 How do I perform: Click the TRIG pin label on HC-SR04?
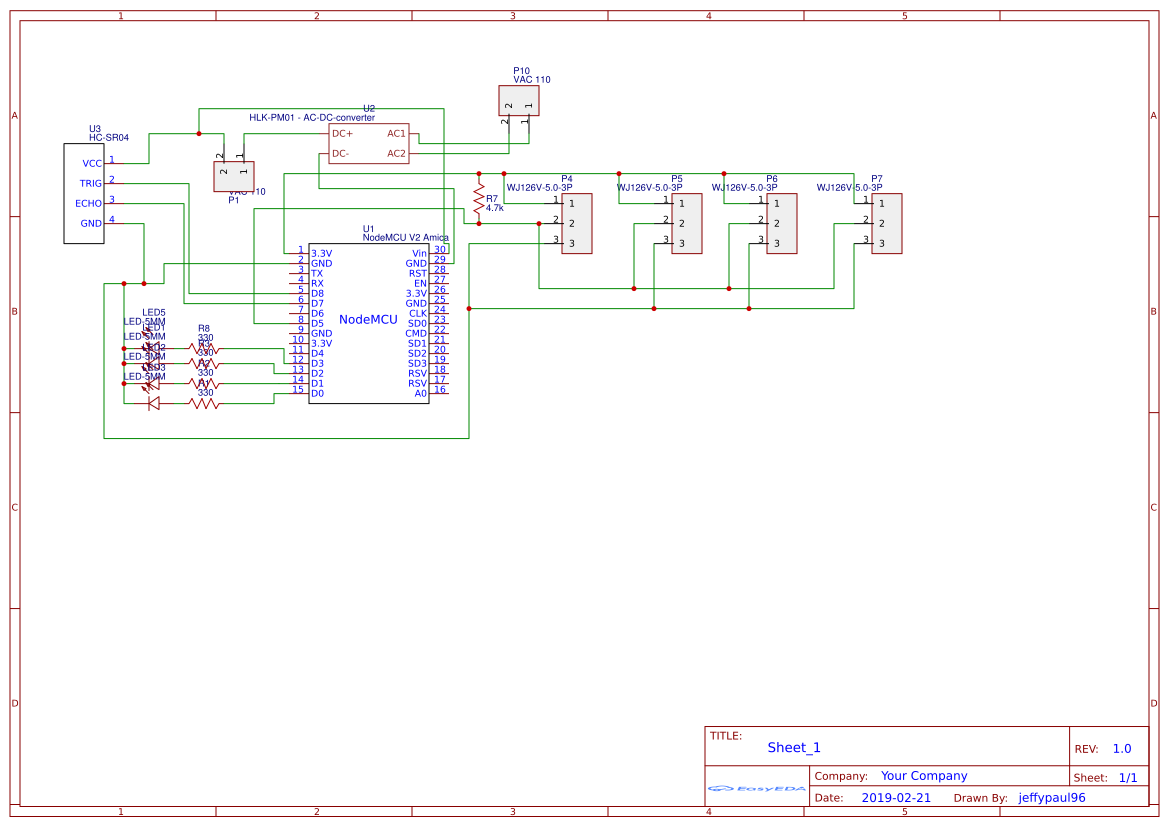(x=90, y=183)
